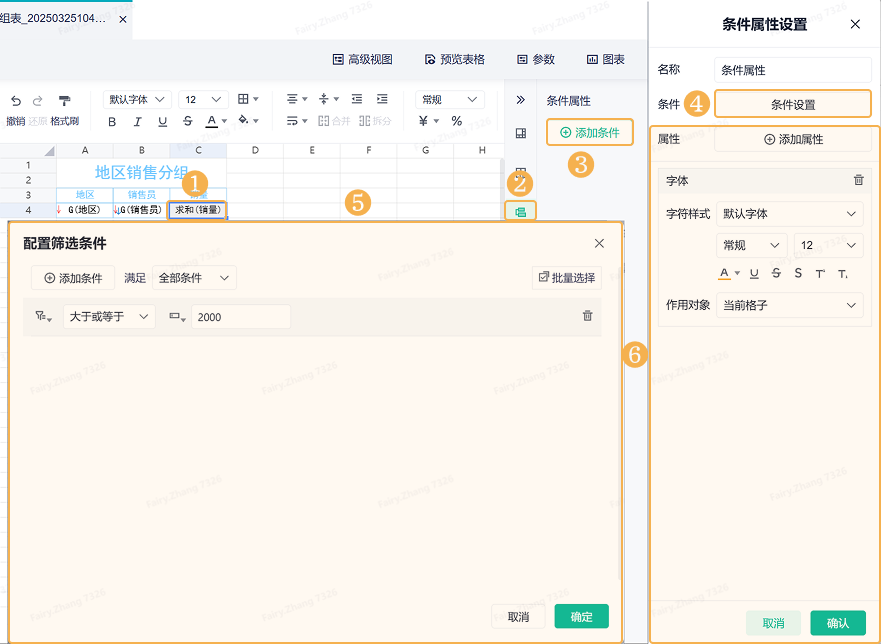
Task: Apply the percent (%) number format
Action: [x=457, y=121]
